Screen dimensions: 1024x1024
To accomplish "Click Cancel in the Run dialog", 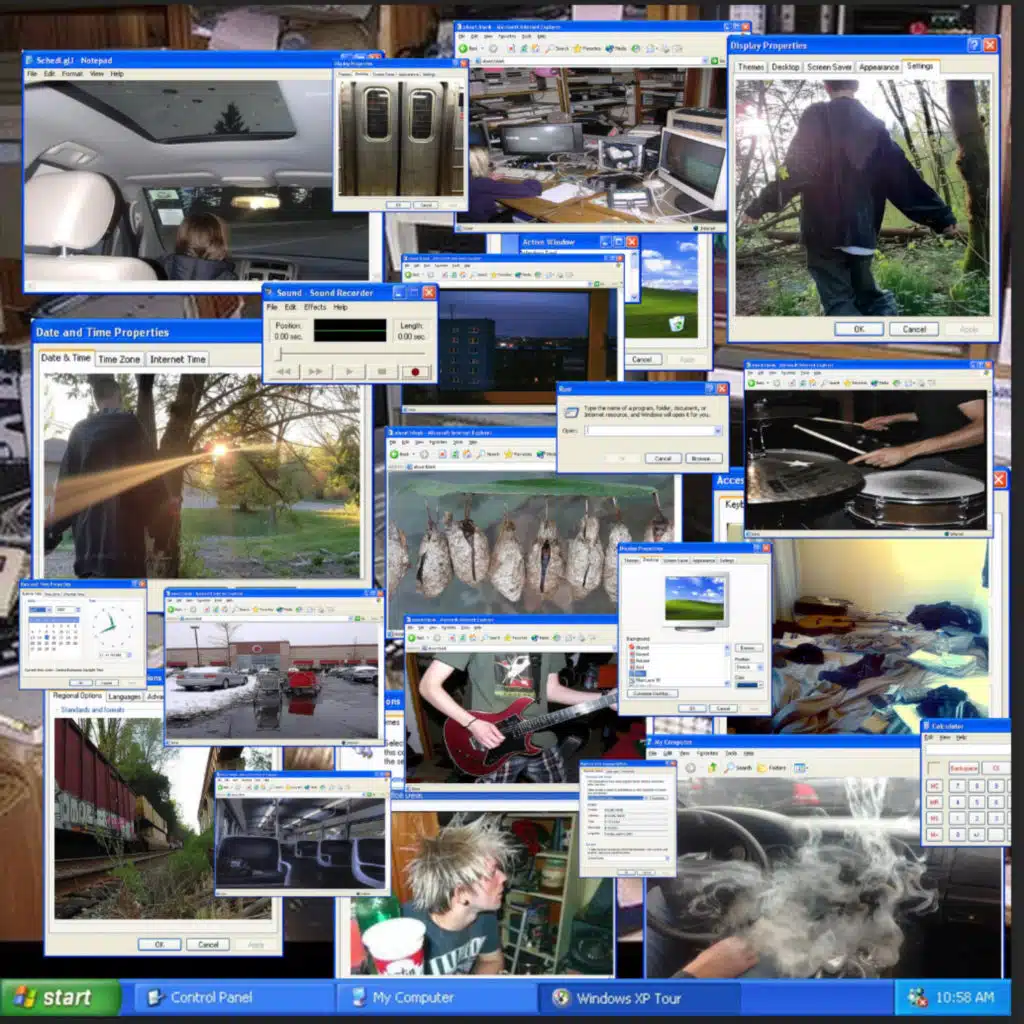I will pyautogui.click(x=663, y=458).
